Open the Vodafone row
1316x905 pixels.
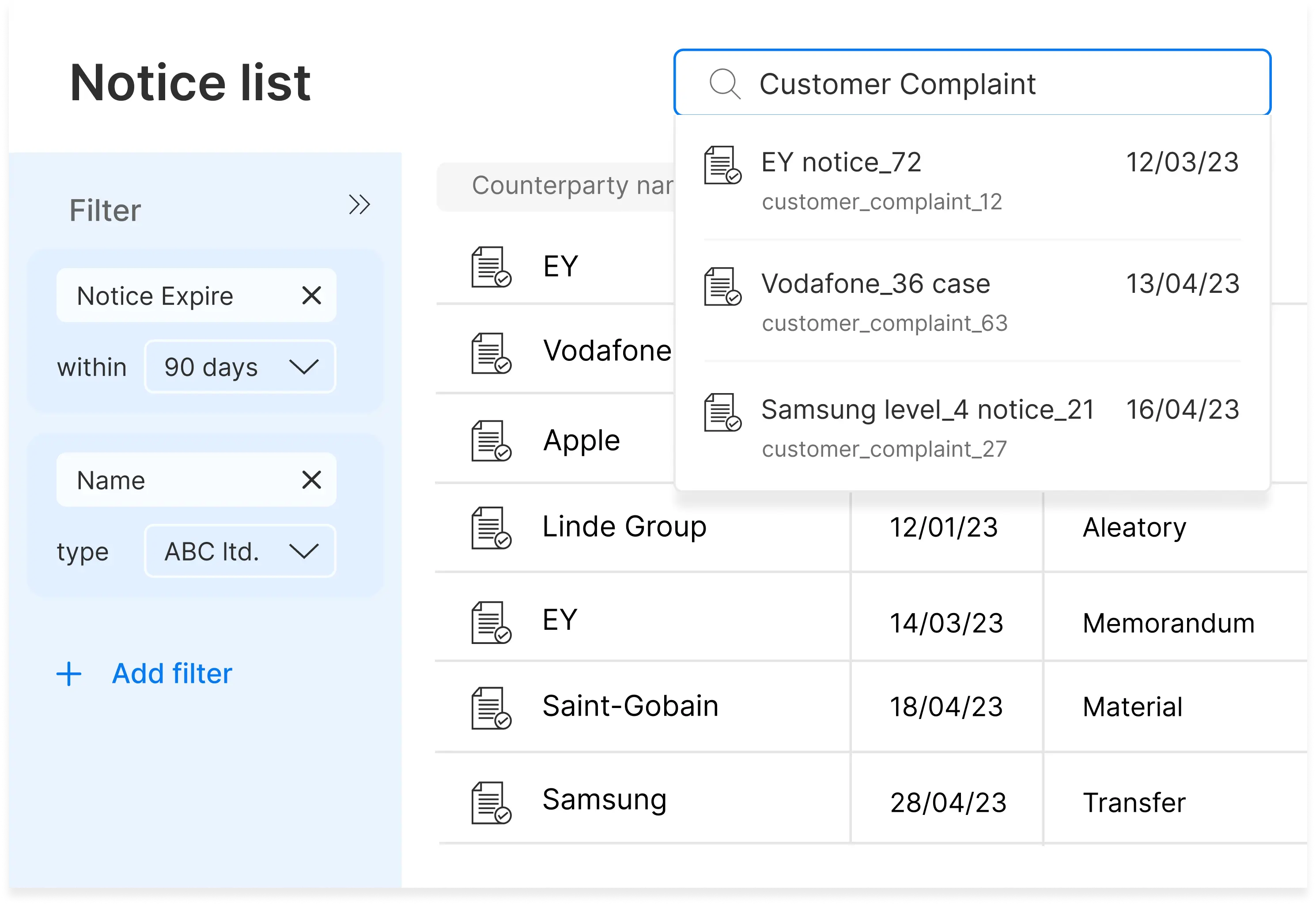(556, 350)
